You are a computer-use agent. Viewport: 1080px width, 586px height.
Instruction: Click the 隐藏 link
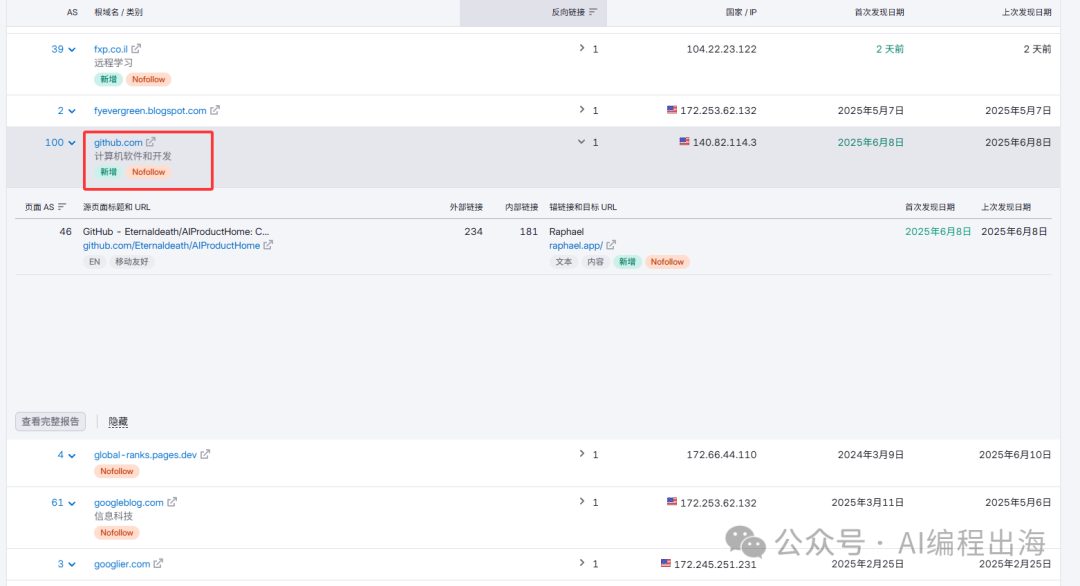118,422
